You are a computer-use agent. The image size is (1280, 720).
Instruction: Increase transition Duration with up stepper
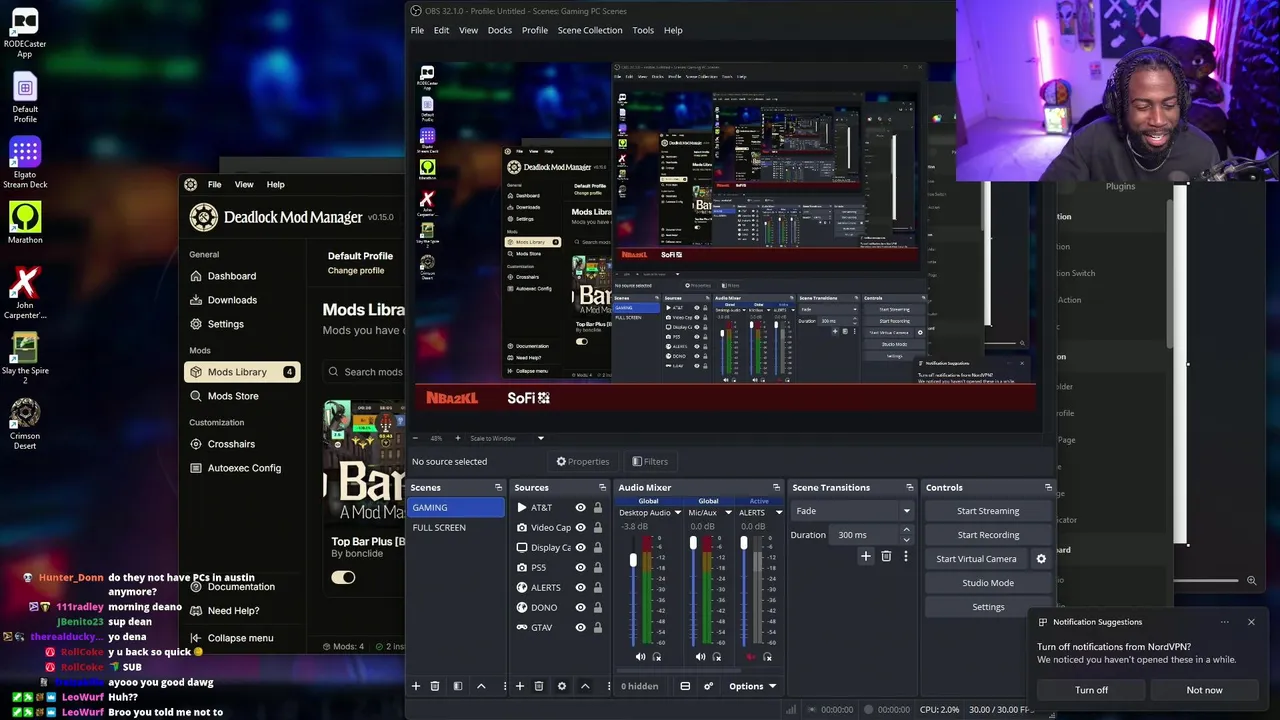click(907, 530)
